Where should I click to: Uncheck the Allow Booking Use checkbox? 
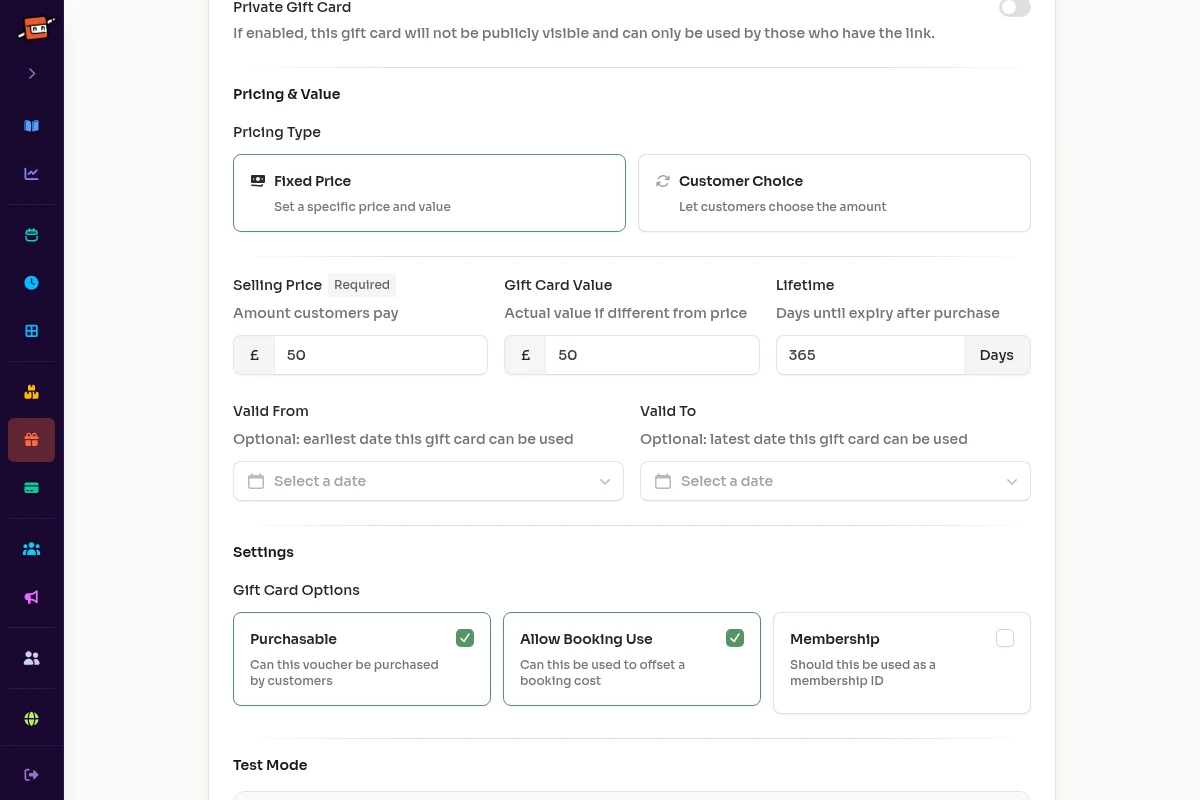click(735, 638)
